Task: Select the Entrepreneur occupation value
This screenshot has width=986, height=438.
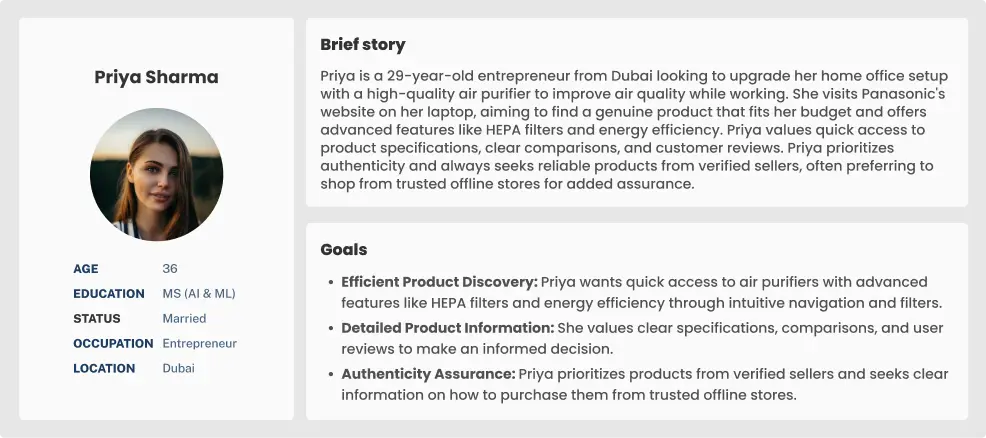Action: [x=200, y=344]
